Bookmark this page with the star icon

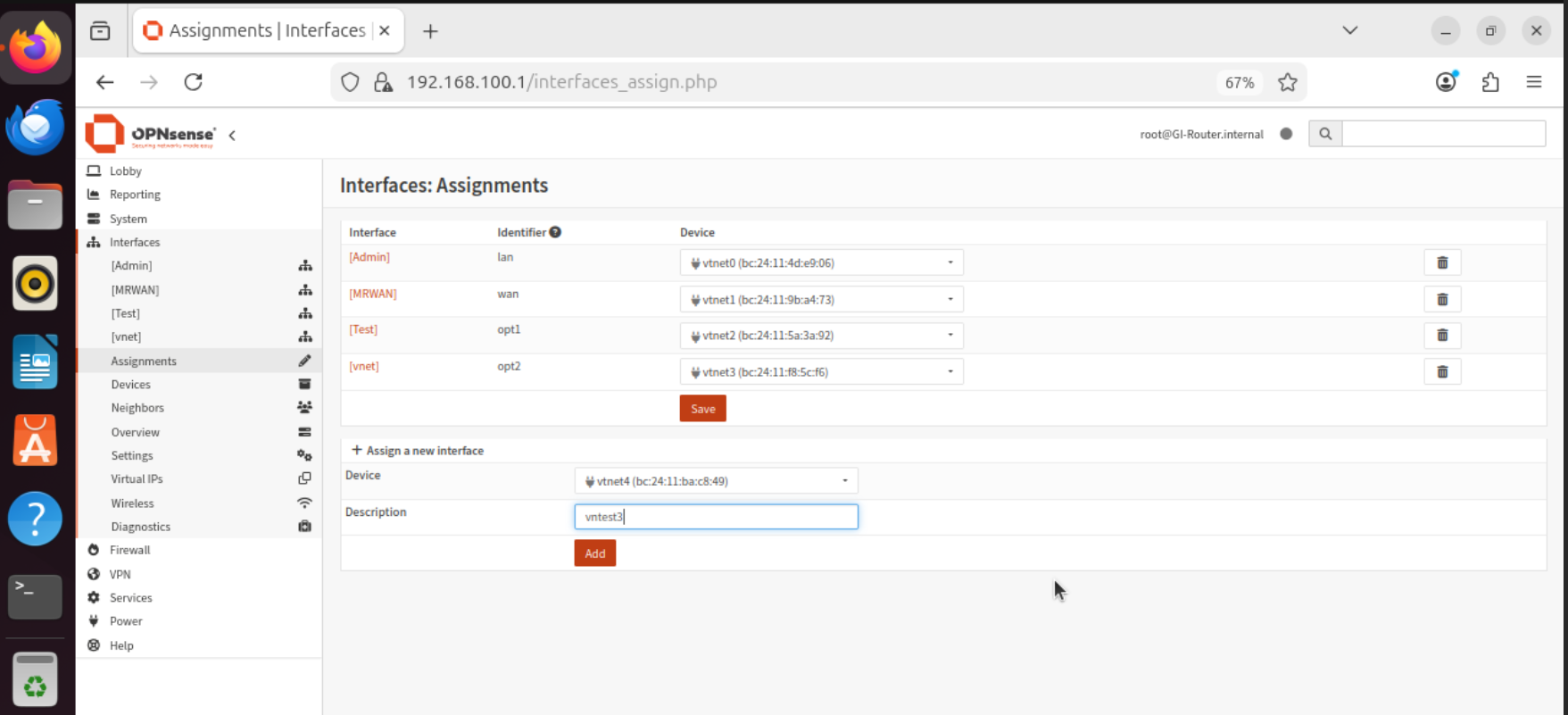pos(1287,82)
